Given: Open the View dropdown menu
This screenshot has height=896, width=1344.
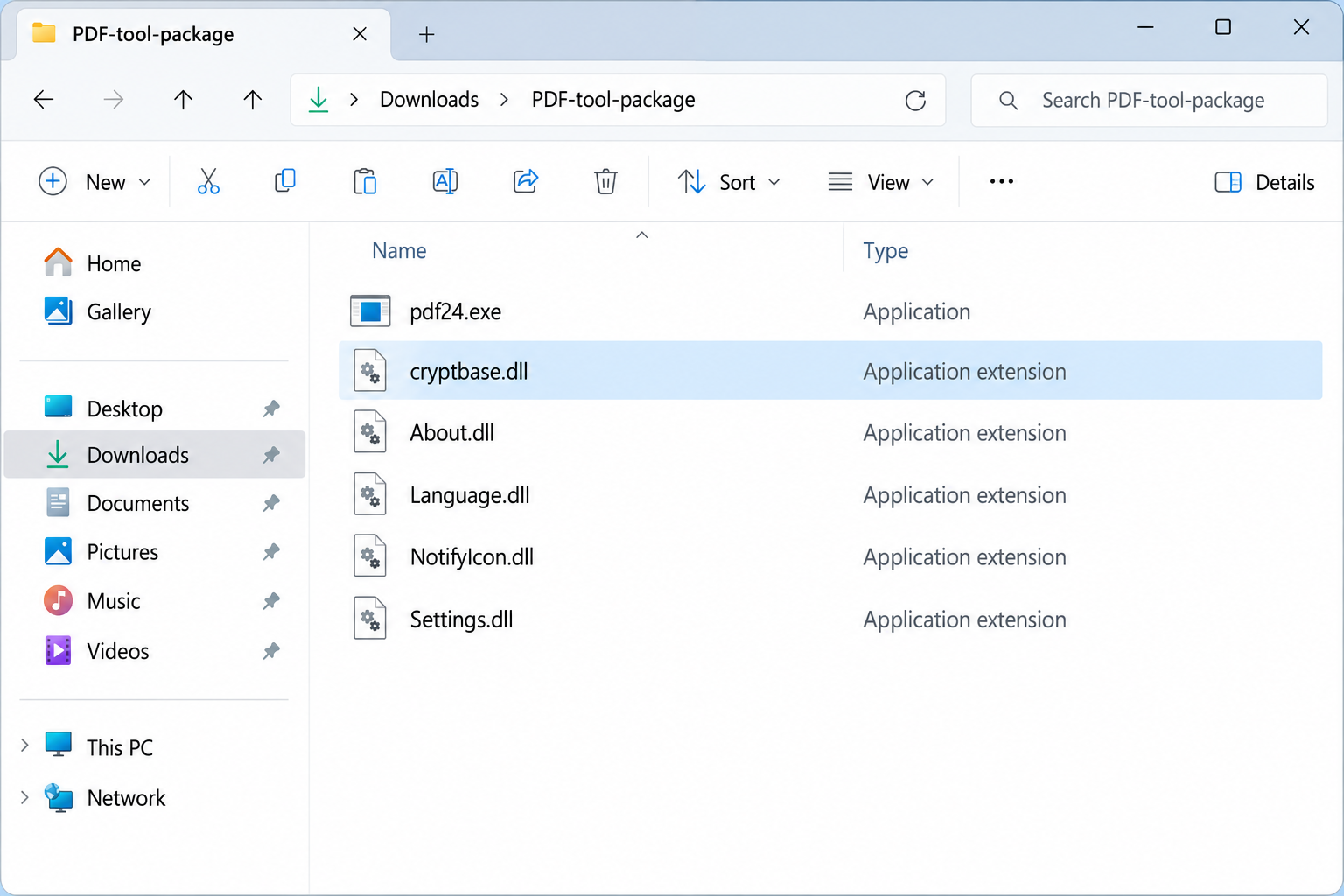Looking at the screenshot, I should (881, 182).
